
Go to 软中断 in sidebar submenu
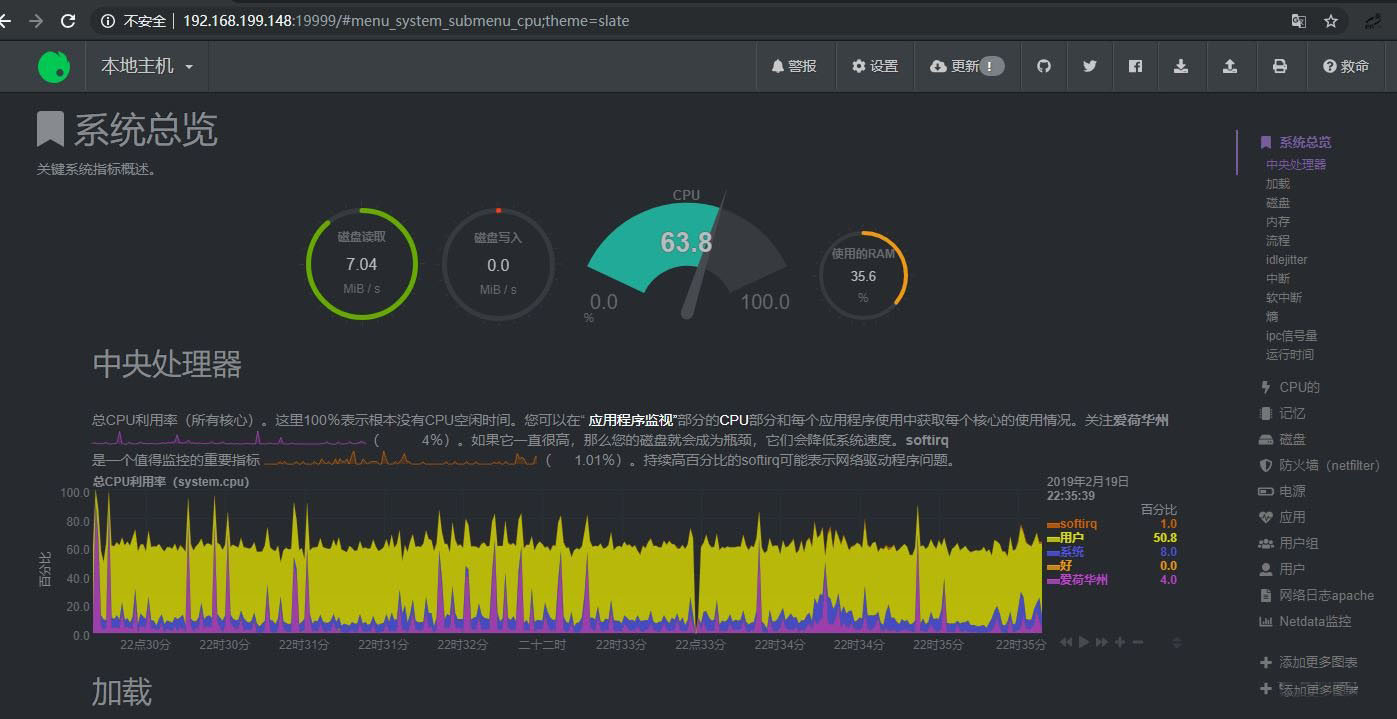1284,297
